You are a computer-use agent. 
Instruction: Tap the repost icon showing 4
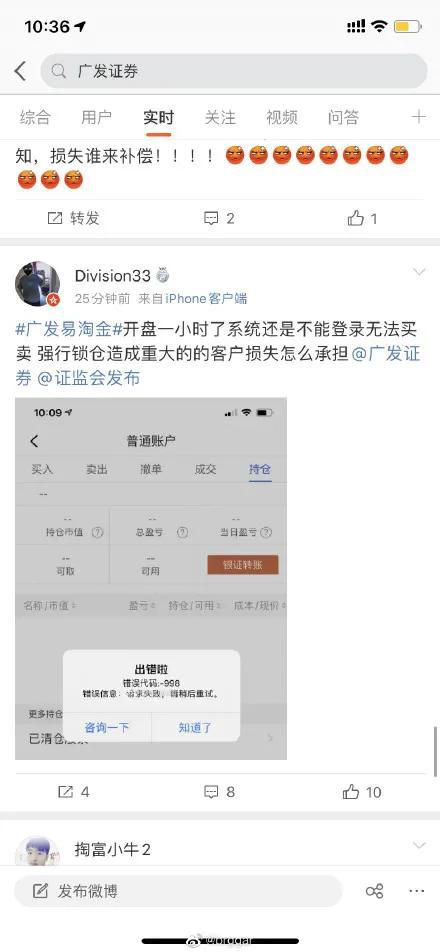coord(73,792)
